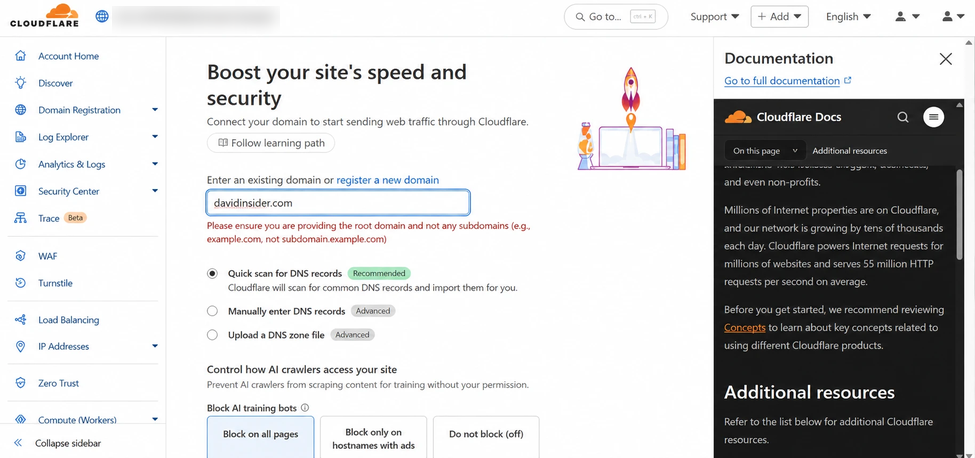The width and height of the screenshot is (975, 458).
Task: Select Manually enter DNS records option
Action: pos(213,311)
